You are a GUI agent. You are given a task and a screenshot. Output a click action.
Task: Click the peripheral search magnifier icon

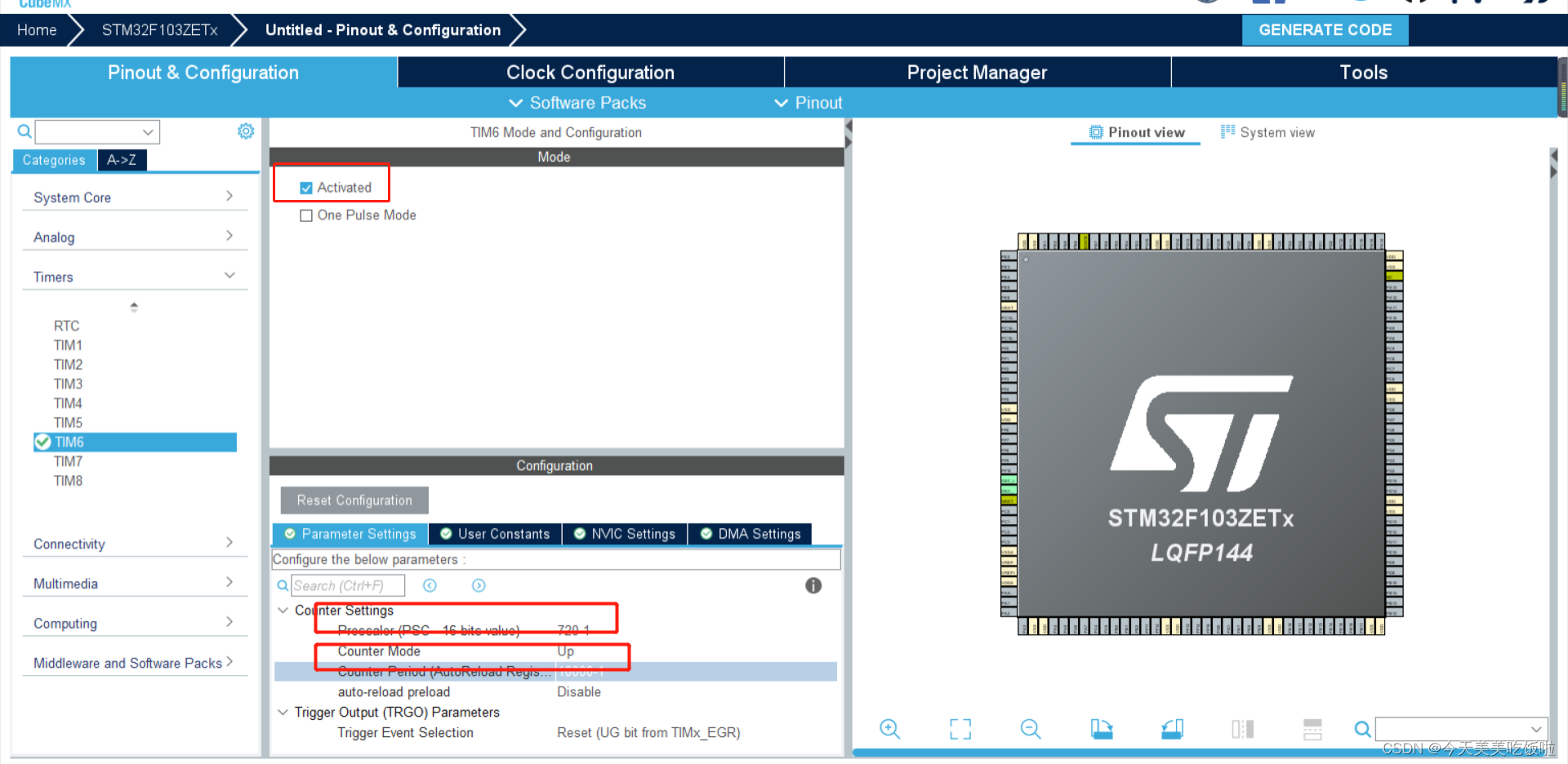coord(24,131)
